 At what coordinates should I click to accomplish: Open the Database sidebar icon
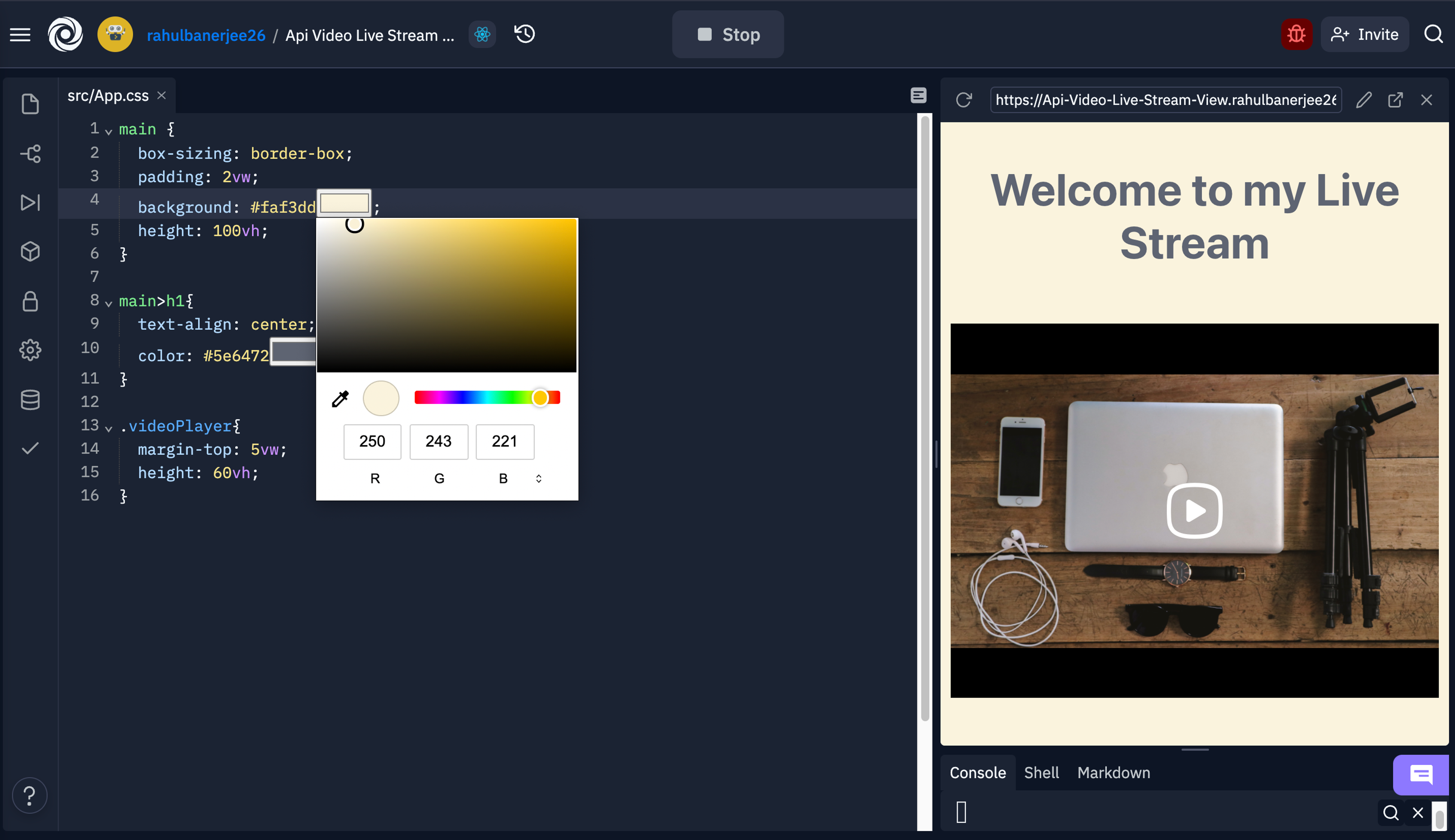(30, 399)
